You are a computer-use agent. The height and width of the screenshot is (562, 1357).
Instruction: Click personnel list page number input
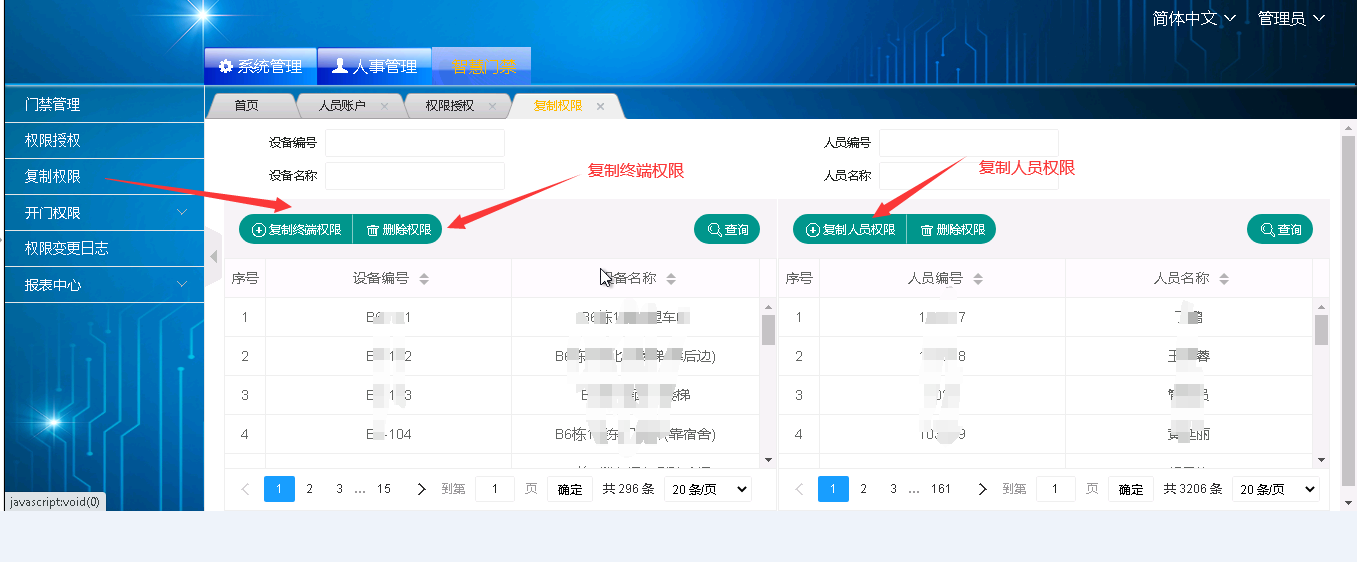[1056, 489]
